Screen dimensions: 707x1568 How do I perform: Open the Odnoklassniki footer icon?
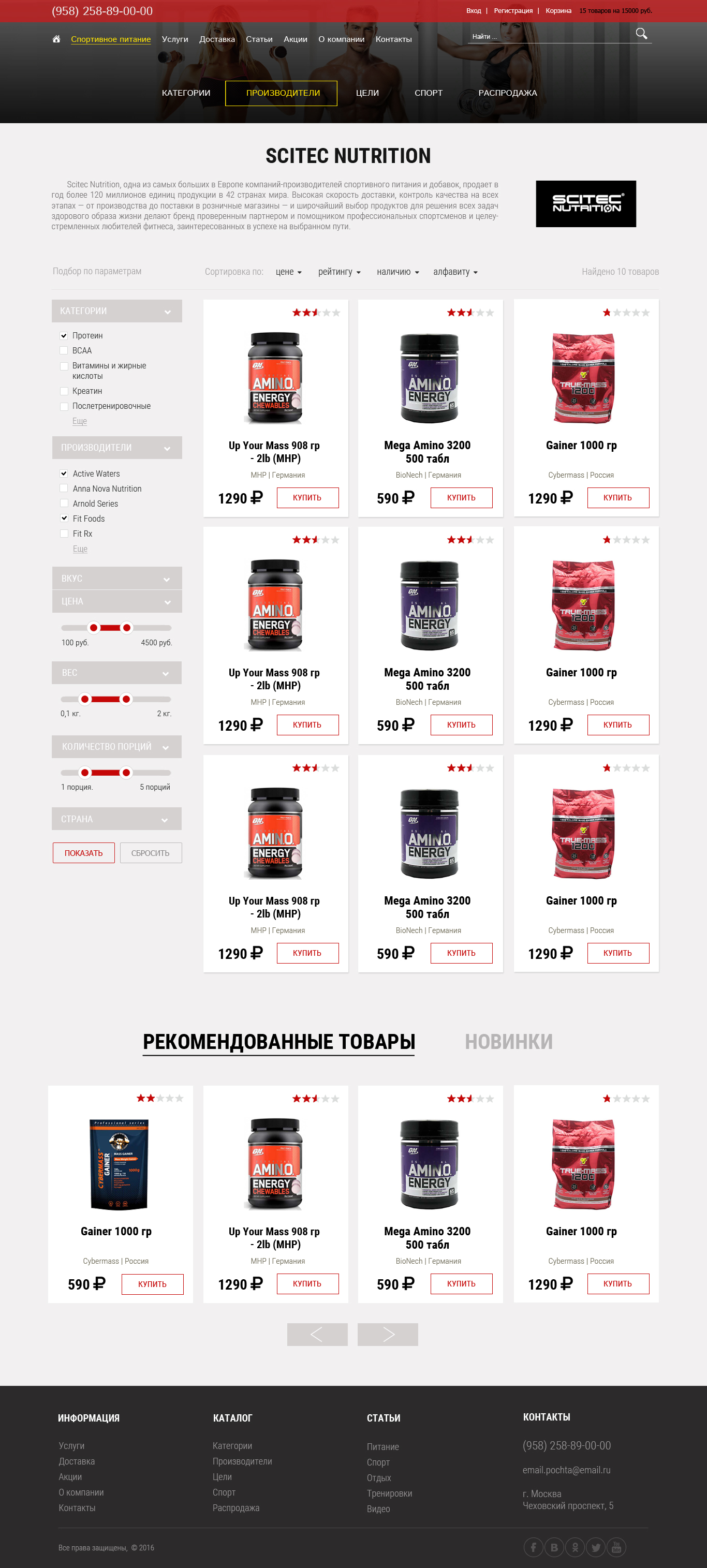[575, 1547]
